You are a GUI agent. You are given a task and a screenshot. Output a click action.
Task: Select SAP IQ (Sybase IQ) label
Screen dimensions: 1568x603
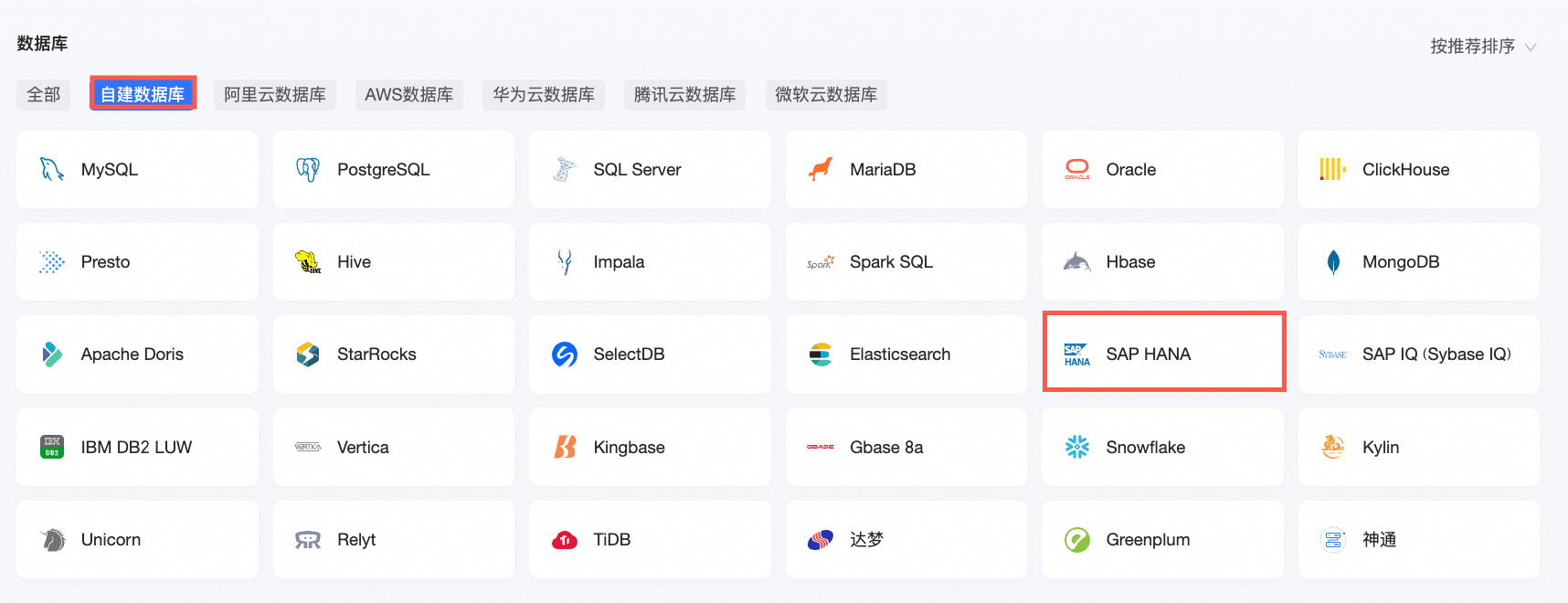coord(1436,354)
